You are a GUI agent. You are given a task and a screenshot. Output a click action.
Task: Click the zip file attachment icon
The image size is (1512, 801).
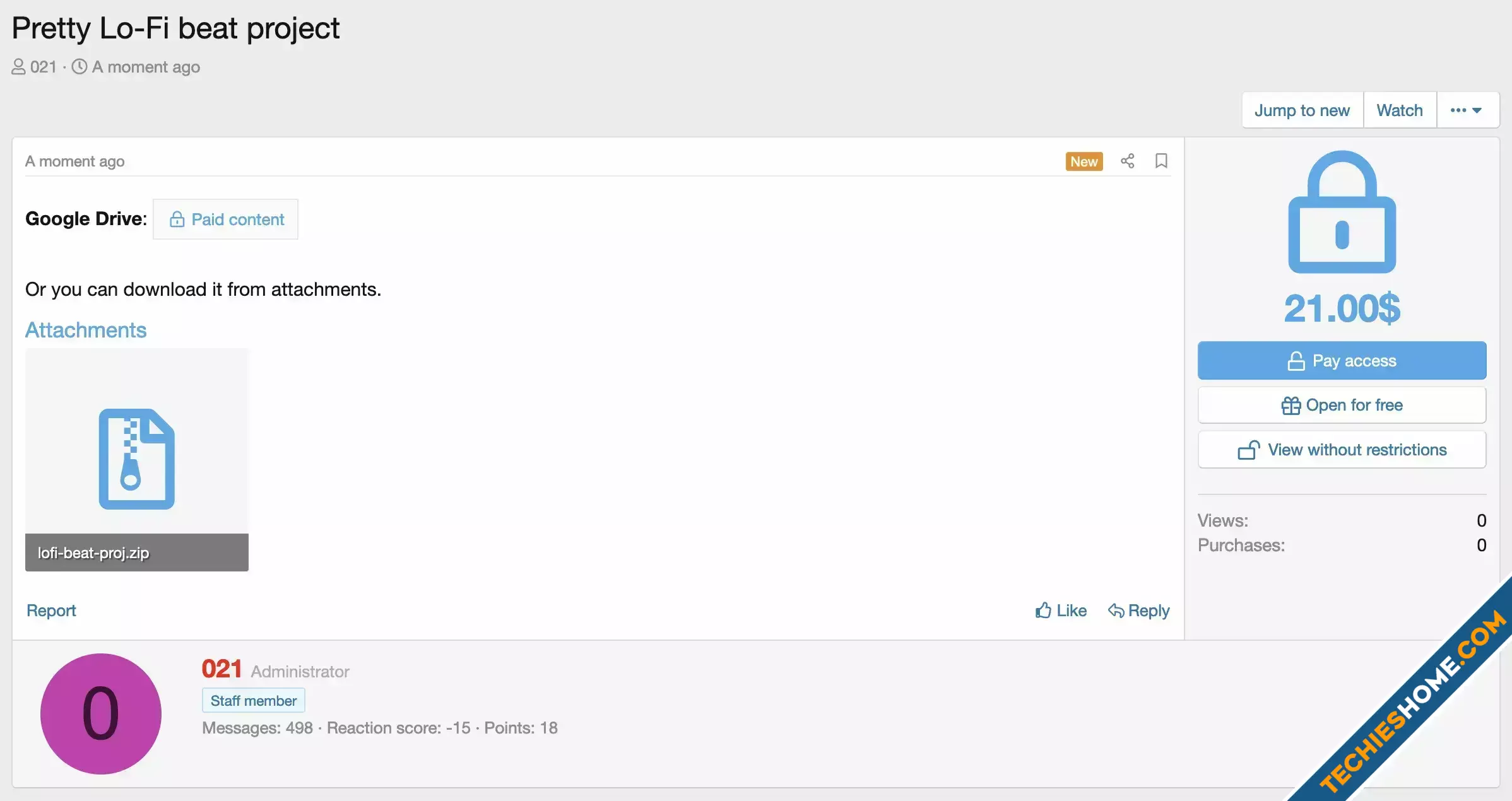(x=137, y=459)
